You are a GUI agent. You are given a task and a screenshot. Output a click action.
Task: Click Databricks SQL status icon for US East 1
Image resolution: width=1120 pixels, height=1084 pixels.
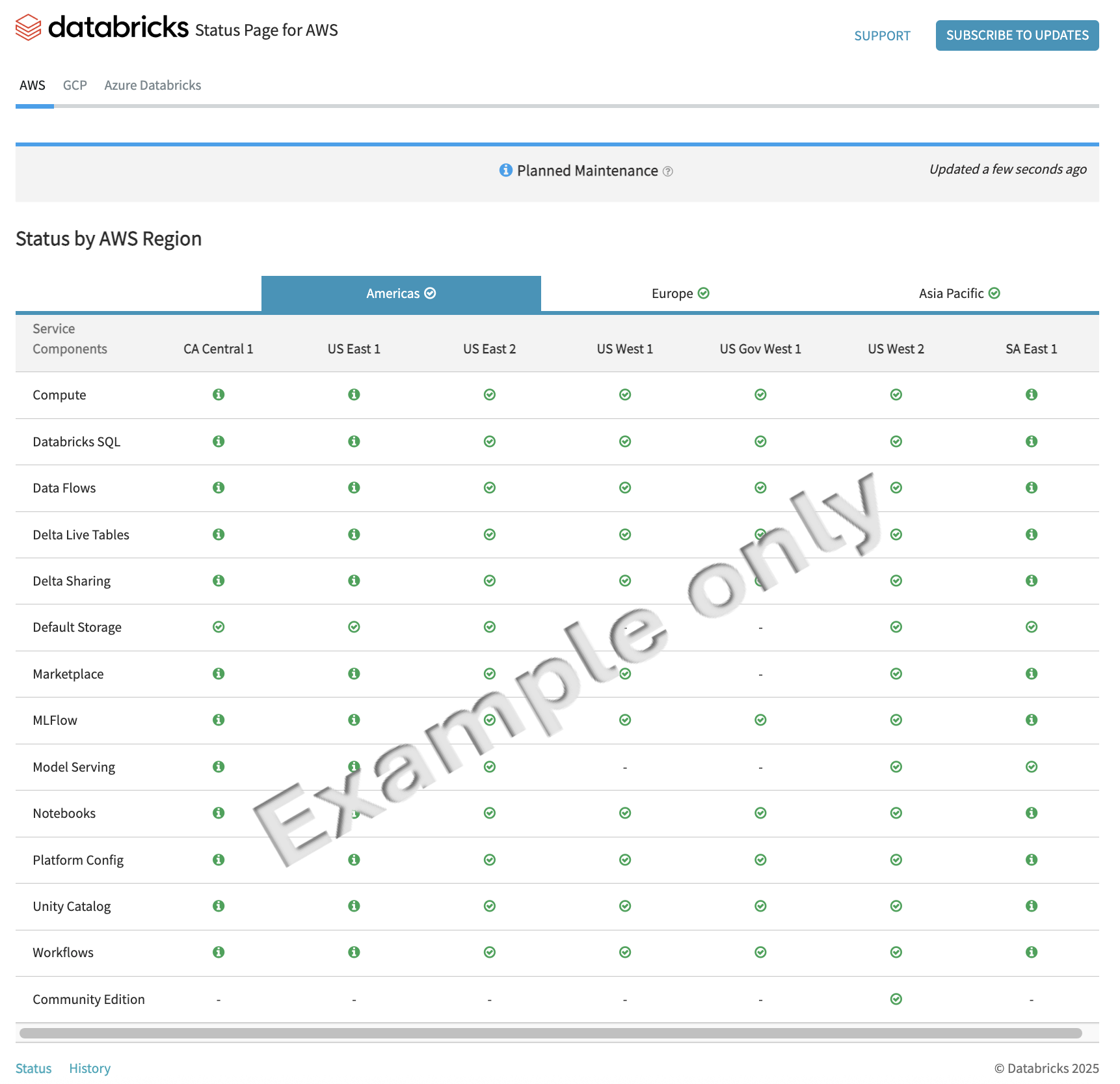(354, 442)
